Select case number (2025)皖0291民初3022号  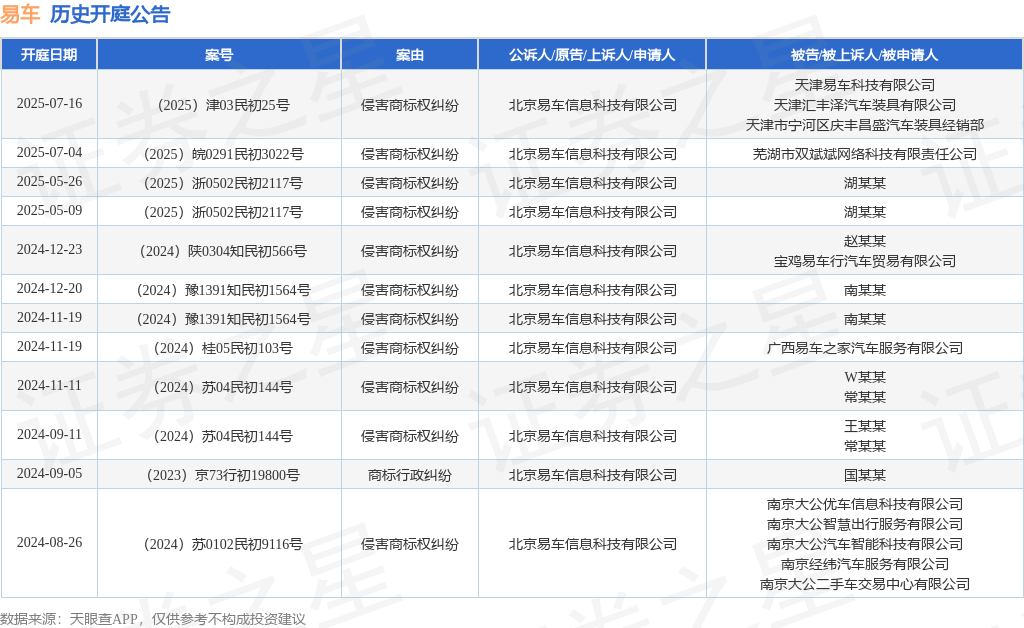223,154
